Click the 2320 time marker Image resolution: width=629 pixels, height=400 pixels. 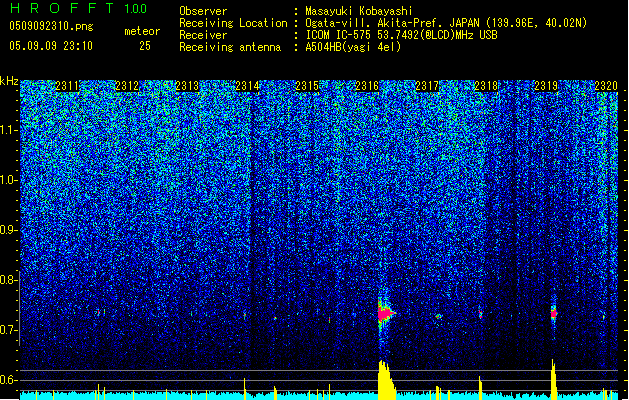606,86
